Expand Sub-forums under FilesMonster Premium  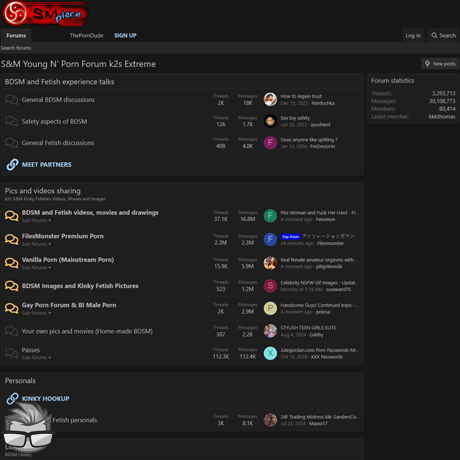click(36, 244)
